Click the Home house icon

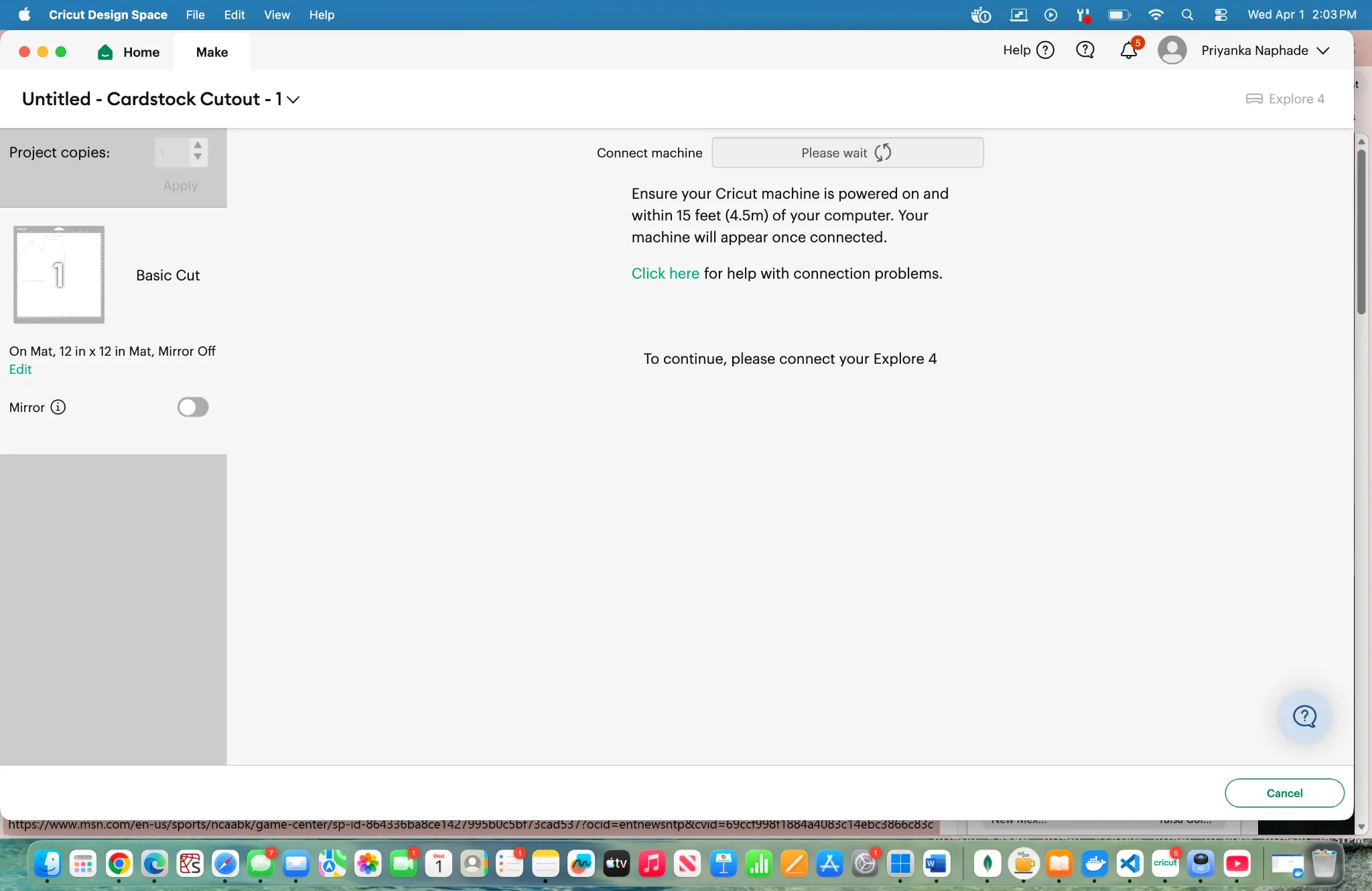coord(105,52)
